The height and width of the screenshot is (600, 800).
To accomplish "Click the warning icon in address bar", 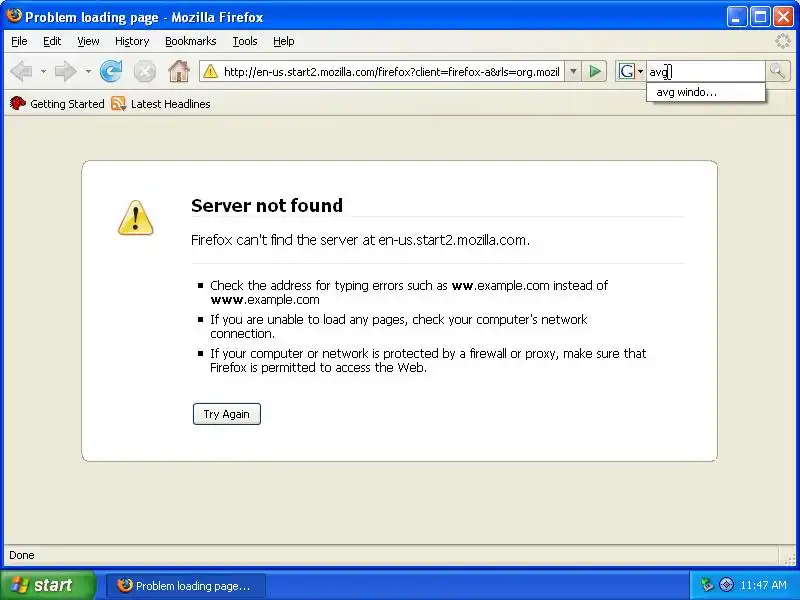I will point(210,72).
